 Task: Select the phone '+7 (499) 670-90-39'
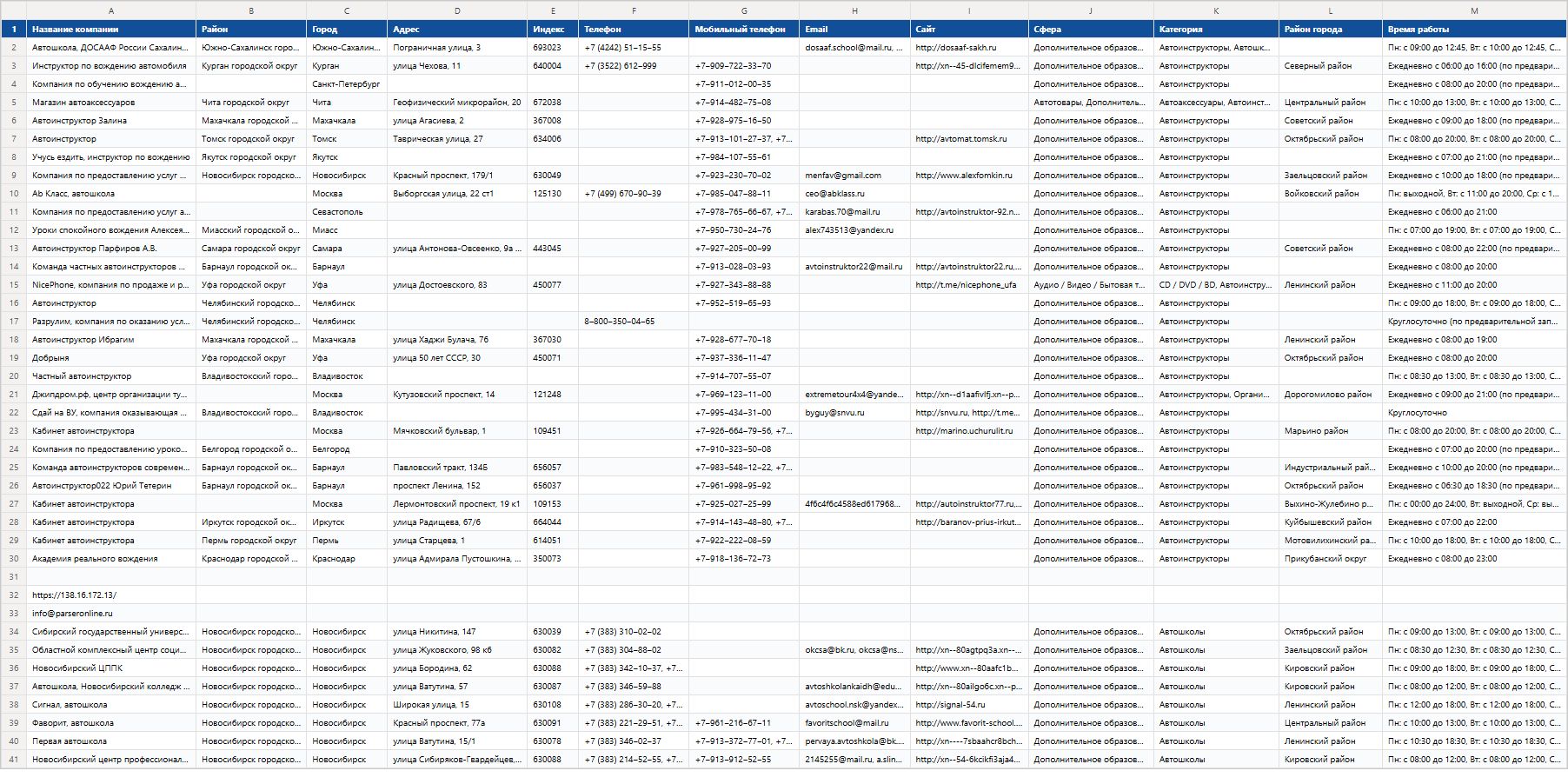tap(634, 194)
